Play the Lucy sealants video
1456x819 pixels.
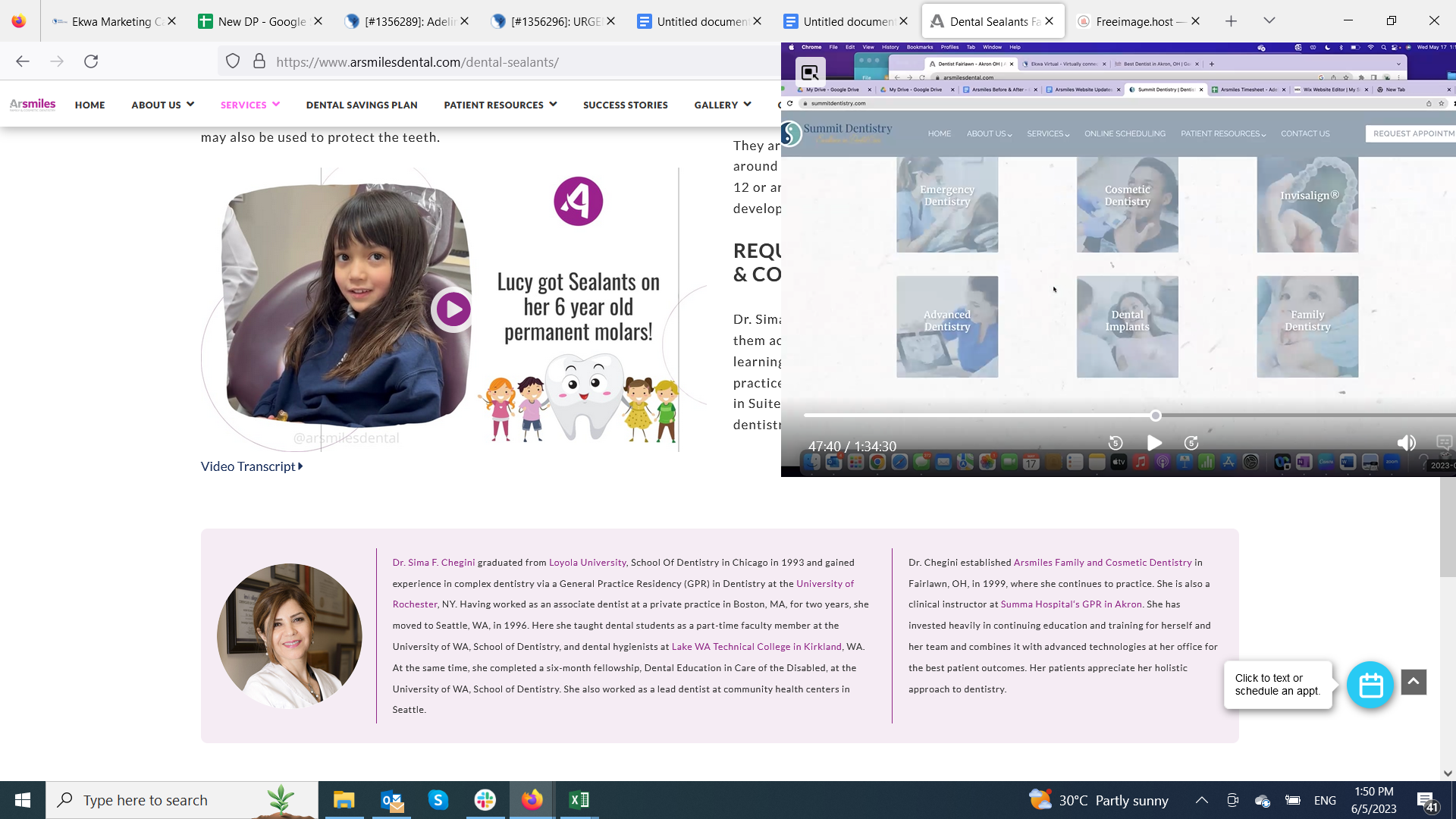pyautogui.click(x=453, y=309)
